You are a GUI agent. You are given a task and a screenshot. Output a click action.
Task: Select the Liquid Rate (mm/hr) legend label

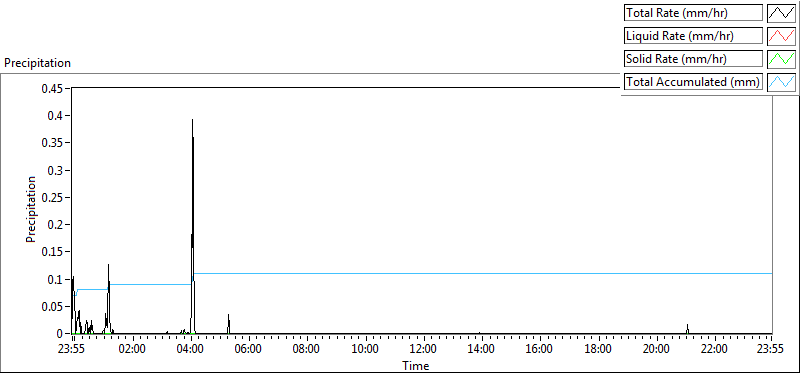pos(693,36)
